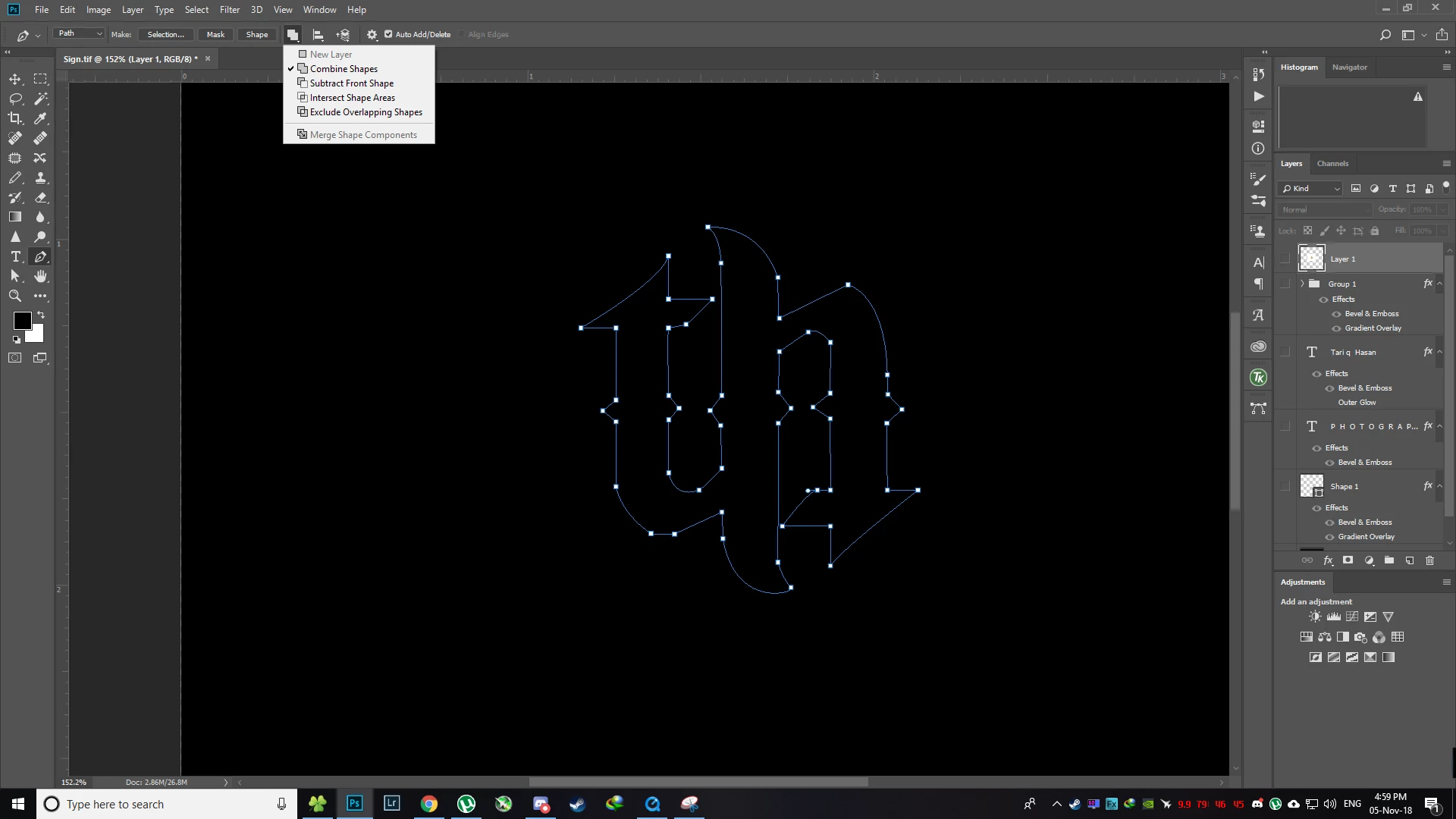Select the Tariq Hasan text layer
1456x819 pixels.
[x=1353, y=353]
